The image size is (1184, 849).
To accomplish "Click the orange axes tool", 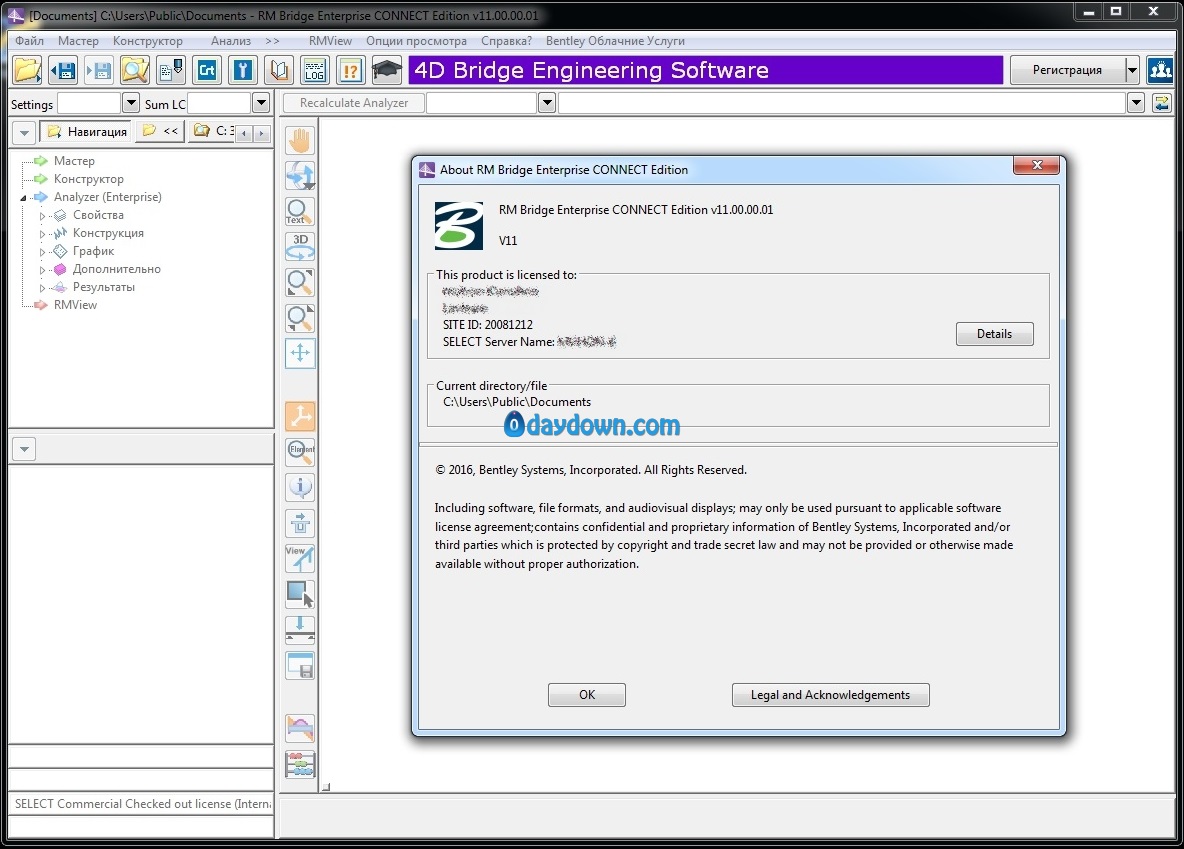I will (x=301, y=416).
